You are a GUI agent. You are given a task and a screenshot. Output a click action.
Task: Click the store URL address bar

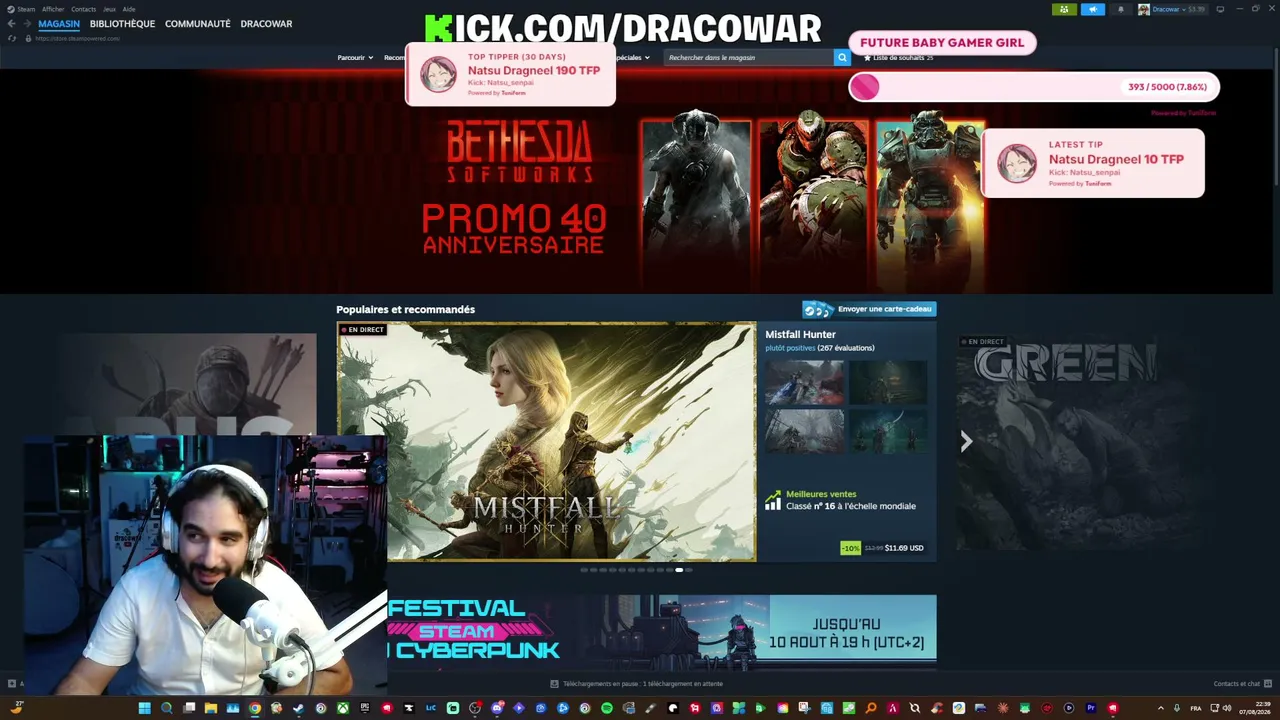point(78,38)
